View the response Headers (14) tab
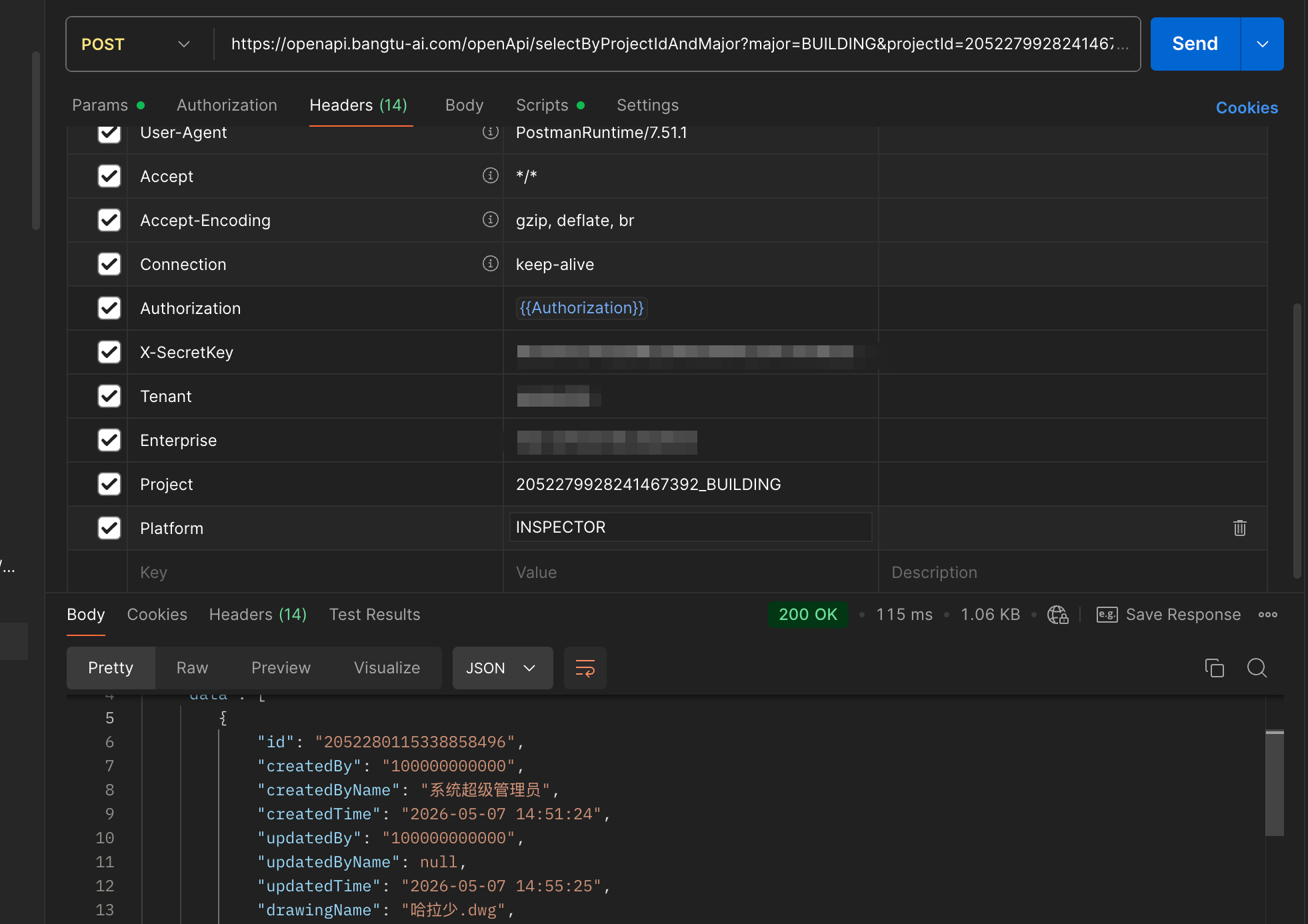 click(x=257, y=615)
